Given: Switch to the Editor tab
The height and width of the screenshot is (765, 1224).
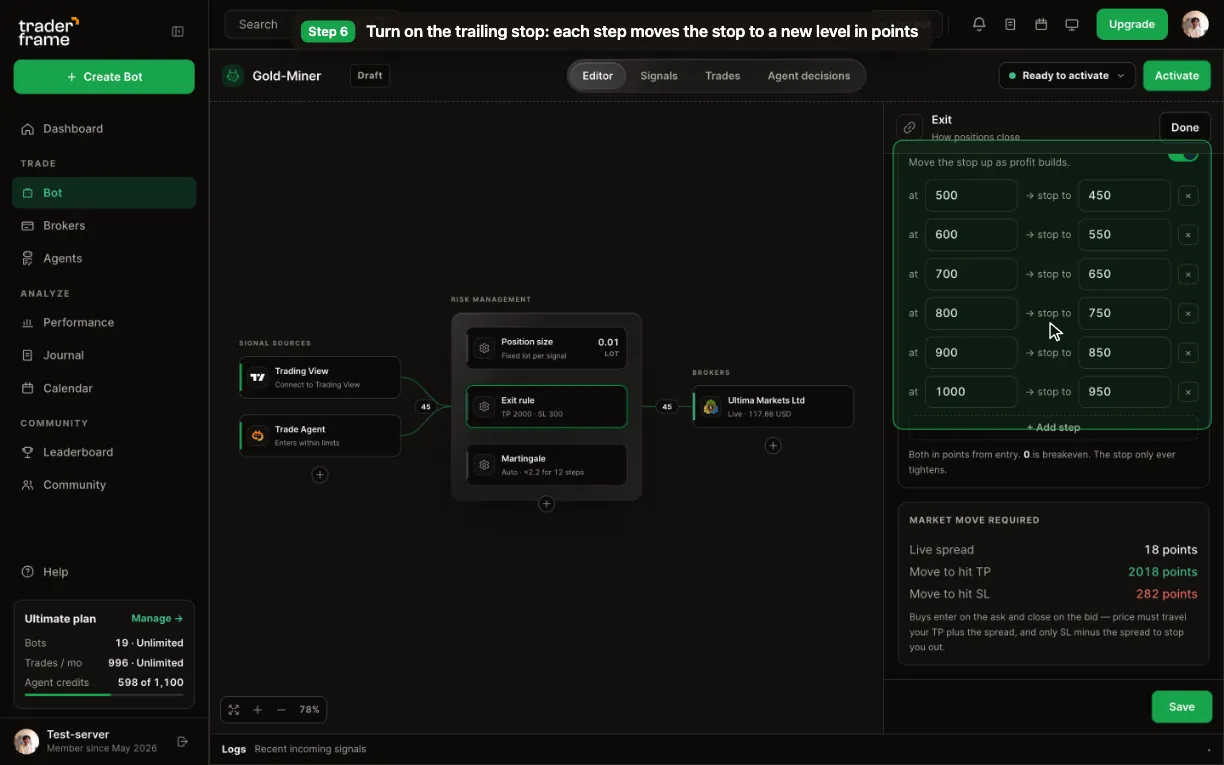Looking at the screenshot, I should point(598,76).
